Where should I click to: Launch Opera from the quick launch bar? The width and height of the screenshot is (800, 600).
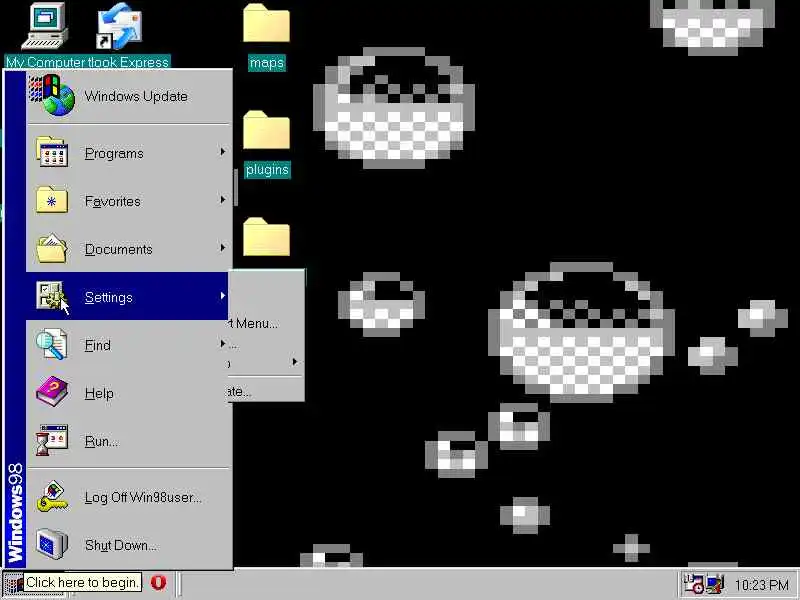158,583
